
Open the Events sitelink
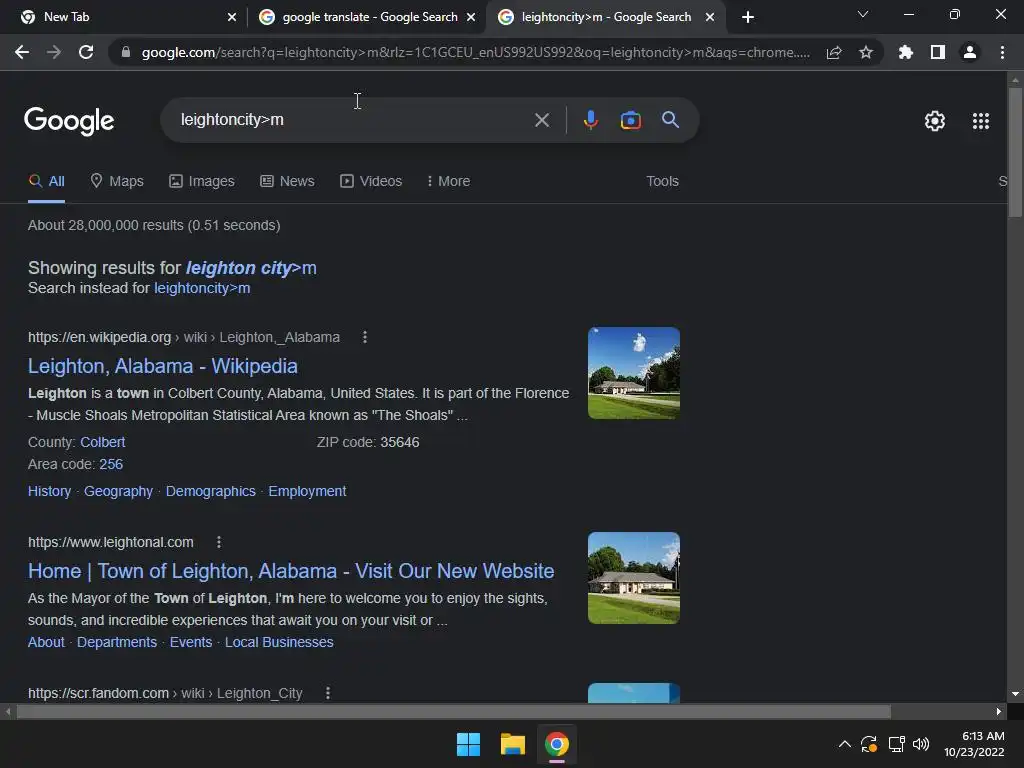click(191, 642)
